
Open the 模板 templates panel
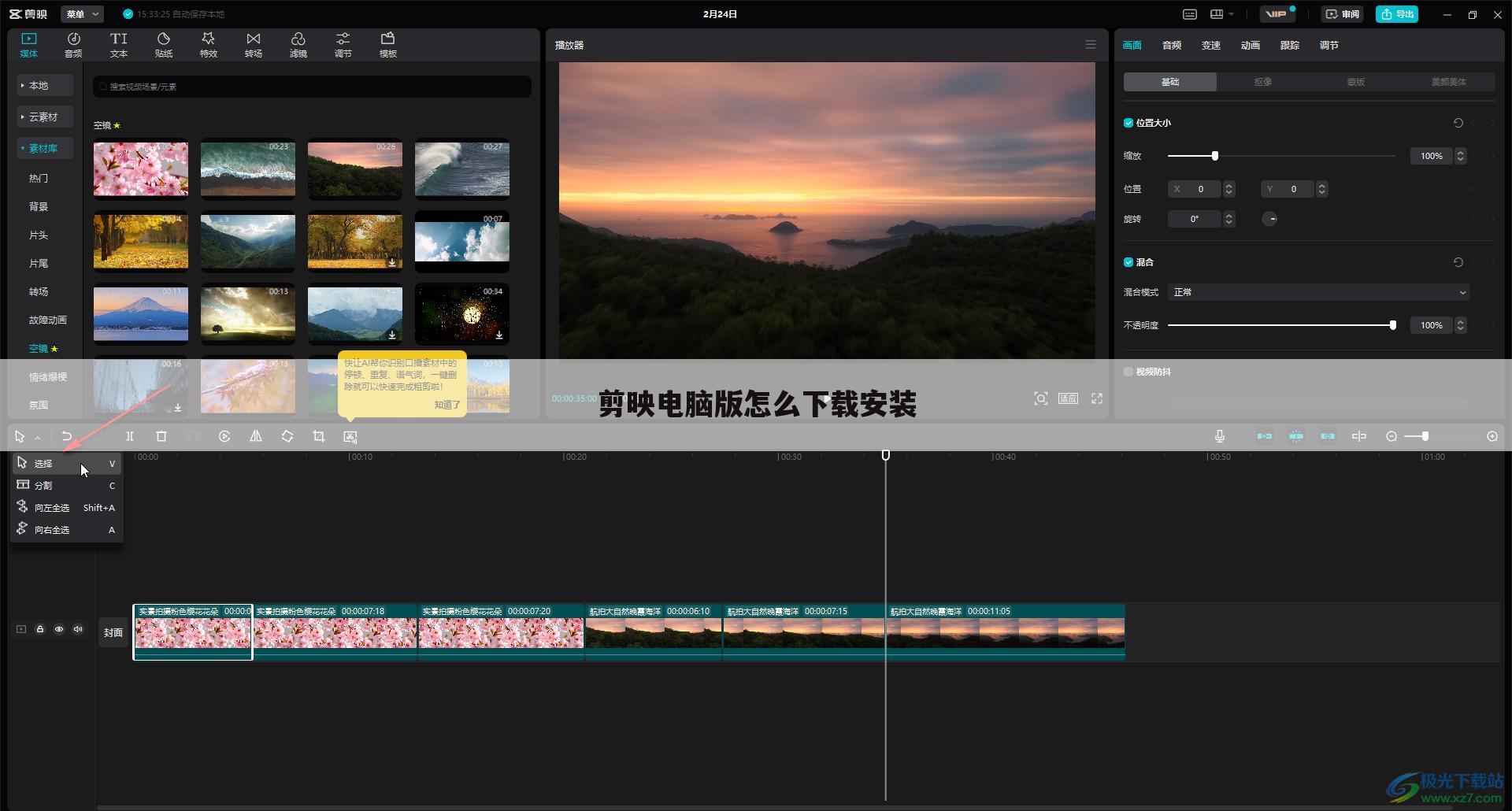[x=388, y=45]
